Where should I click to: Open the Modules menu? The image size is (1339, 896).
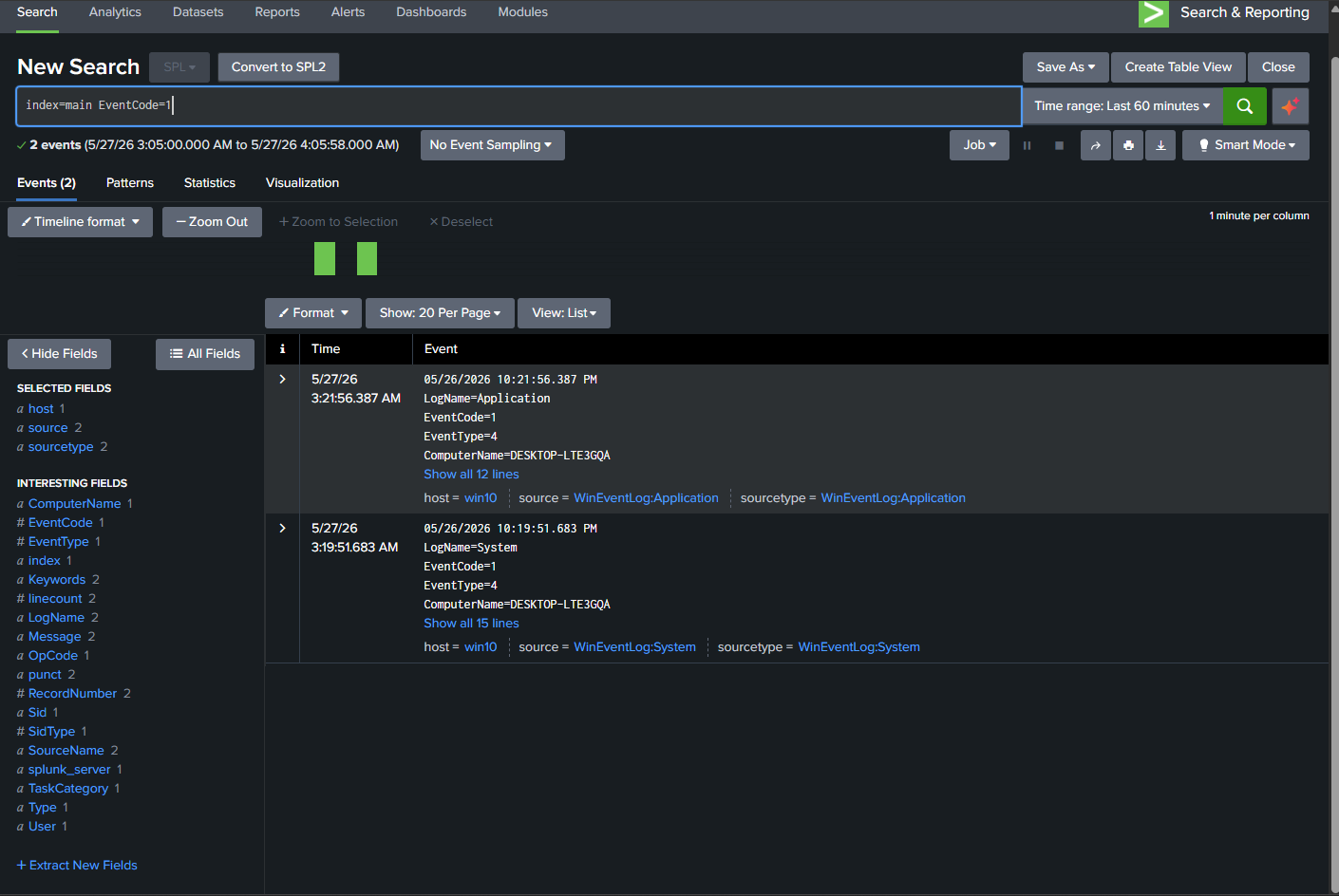[522, 12]
